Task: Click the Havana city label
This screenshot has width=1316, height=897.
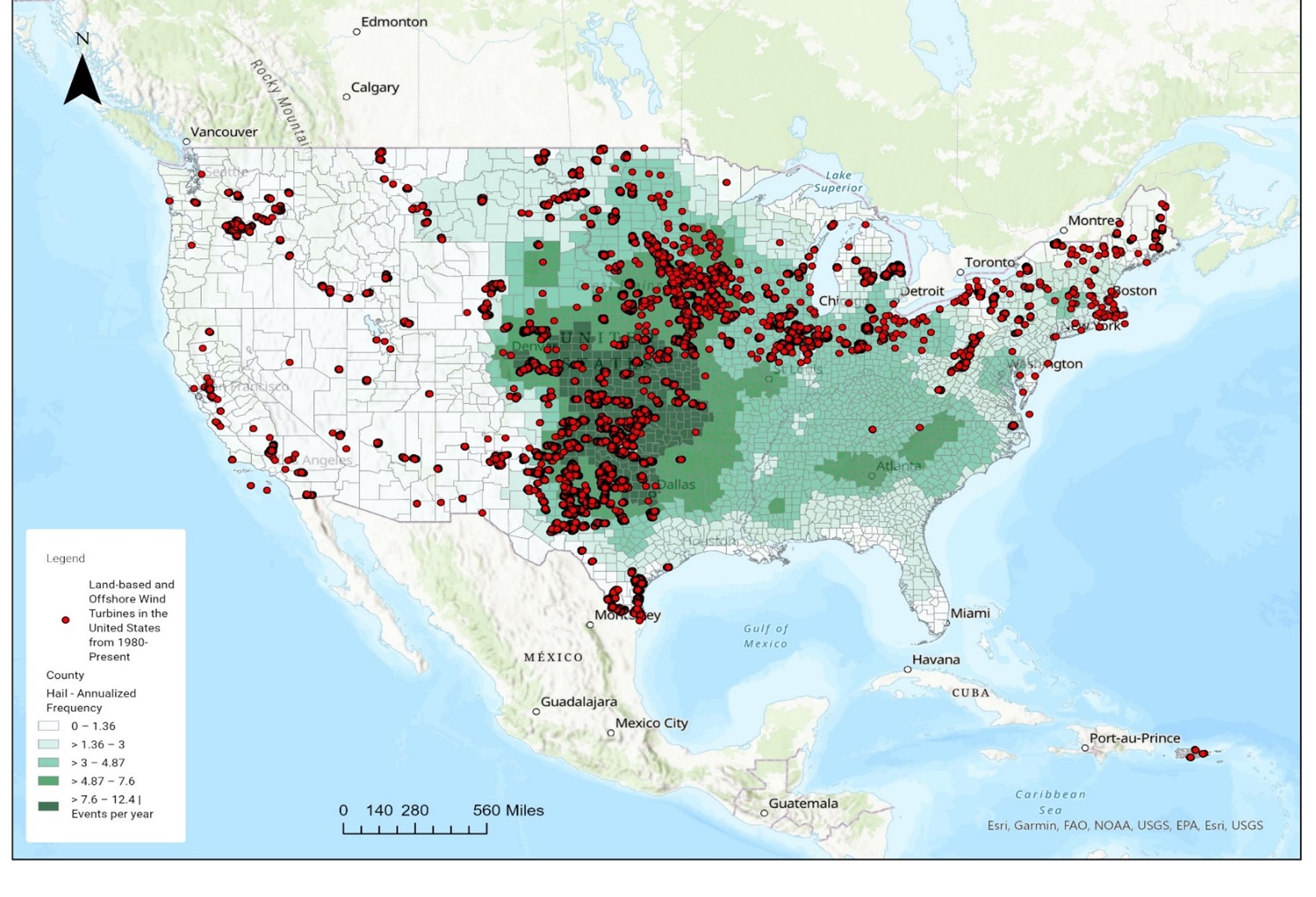Action: [x=935, y=660]
